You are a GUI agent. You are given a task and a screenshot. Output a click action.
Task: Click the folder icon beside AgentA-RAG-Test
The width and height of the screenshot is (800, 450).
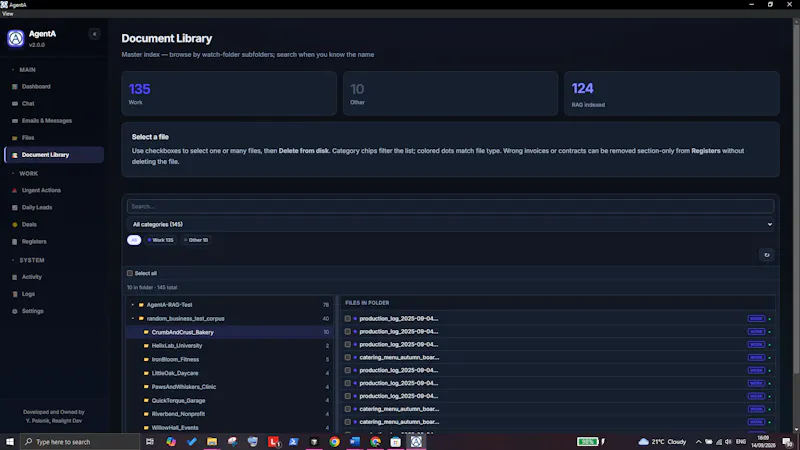(141, 305)
